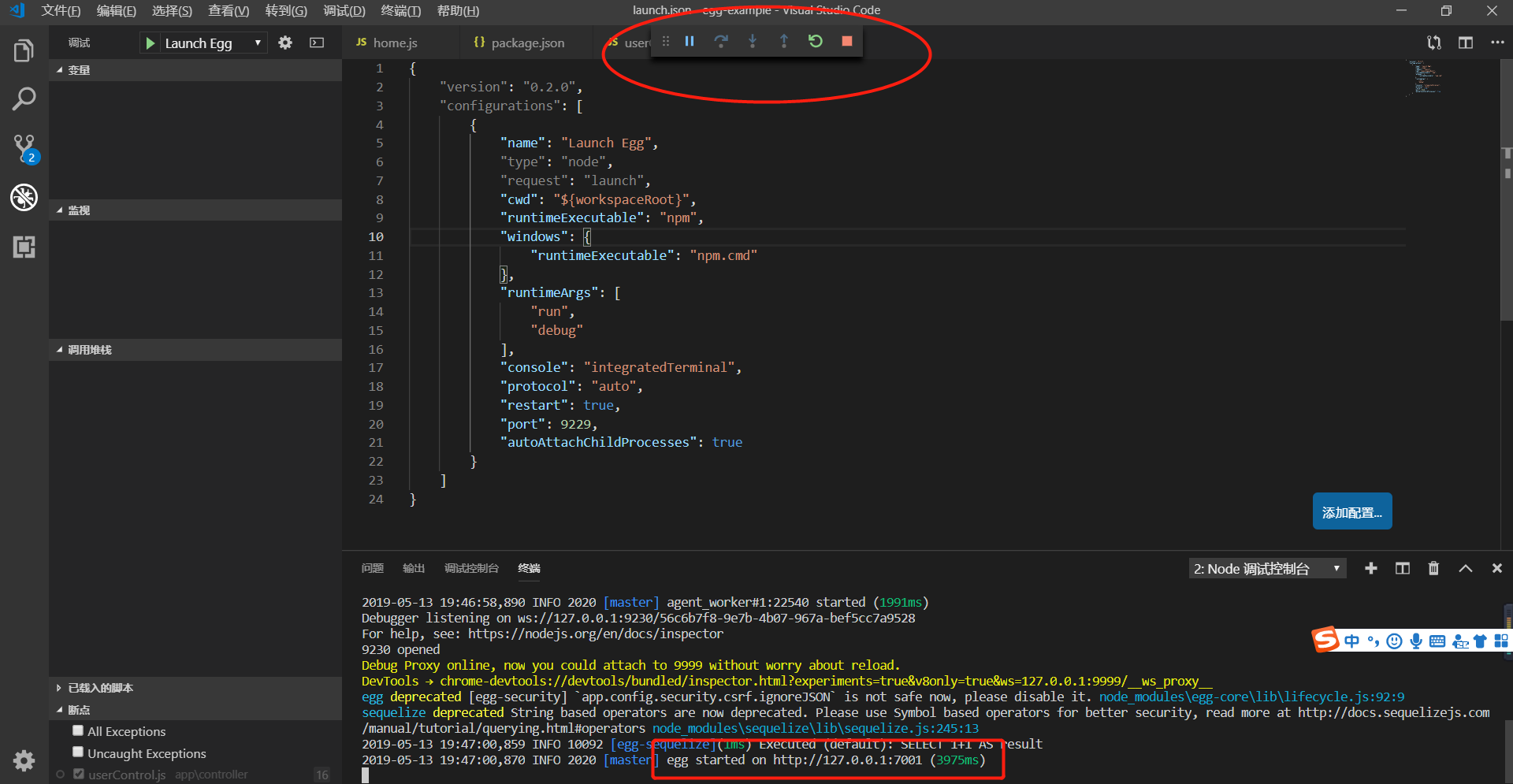
Task: Toggle the userControl.js breakpoint checkbox
Action: [x=78, y=775]
